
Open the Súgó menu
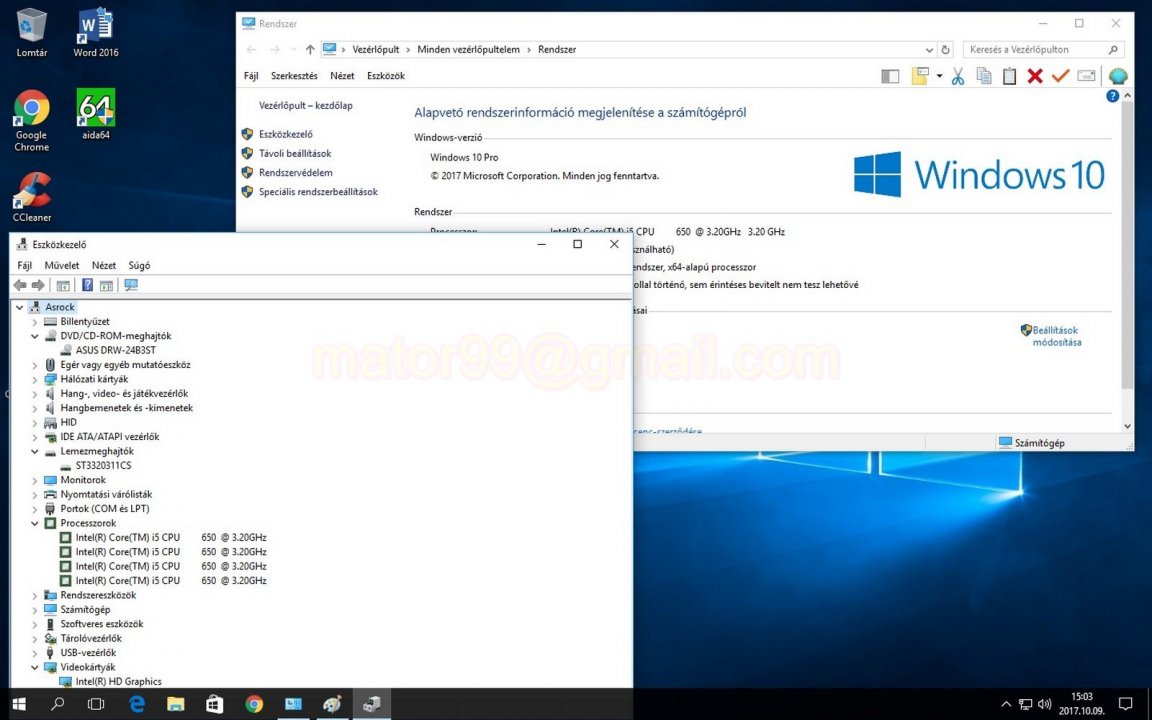coord(139,265)
